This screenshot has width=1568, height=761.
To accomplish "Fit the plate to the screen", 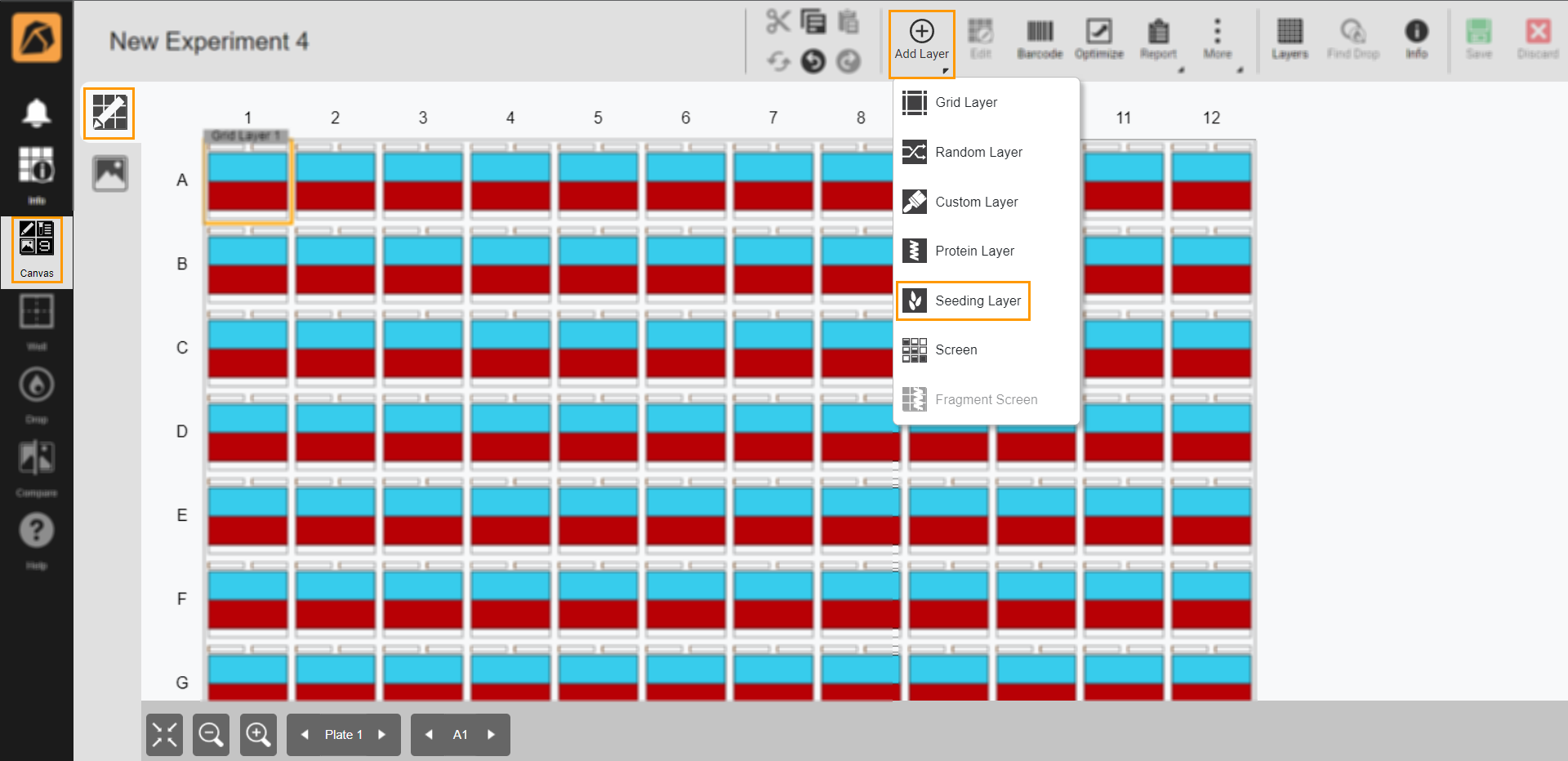I will [x=163, y=734].
